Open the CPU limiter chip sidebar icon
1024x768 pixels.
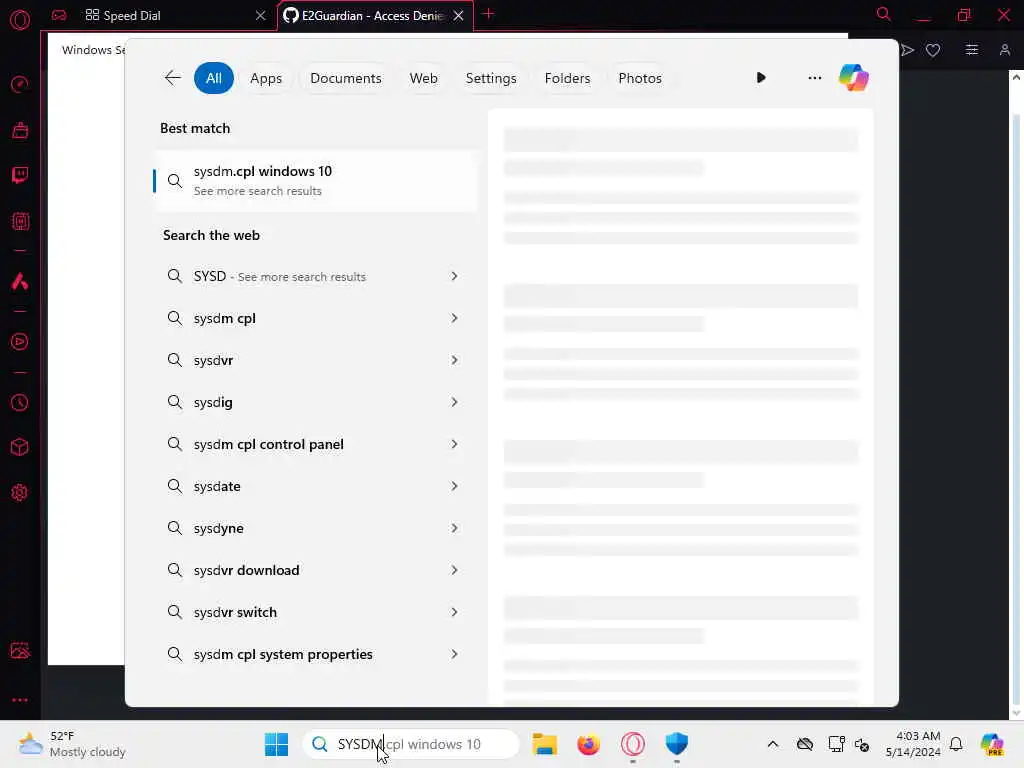point(20,221)
